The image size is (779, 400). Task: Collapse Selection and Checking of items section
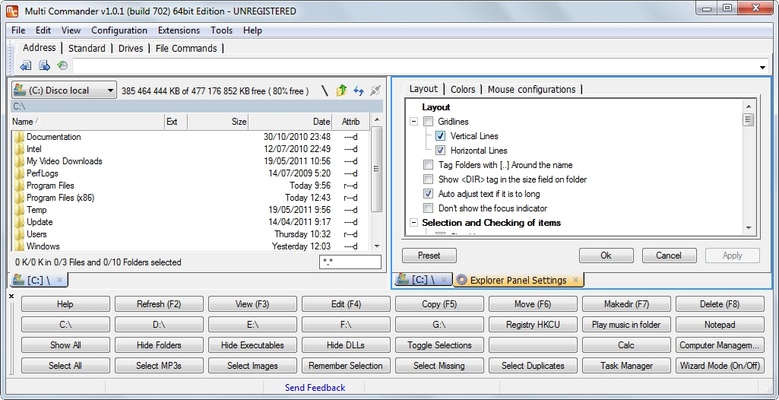(414, 223)
